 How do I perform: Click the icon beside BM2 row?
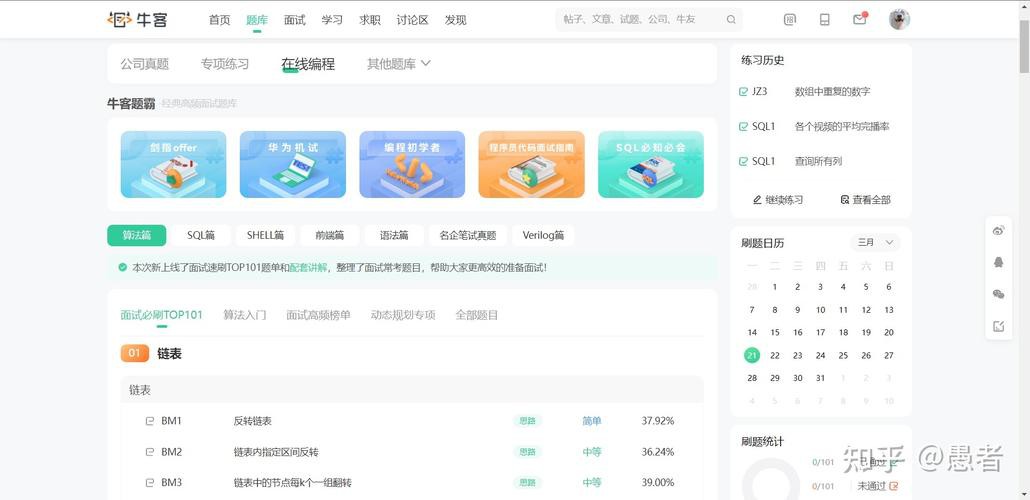point(150,452)
